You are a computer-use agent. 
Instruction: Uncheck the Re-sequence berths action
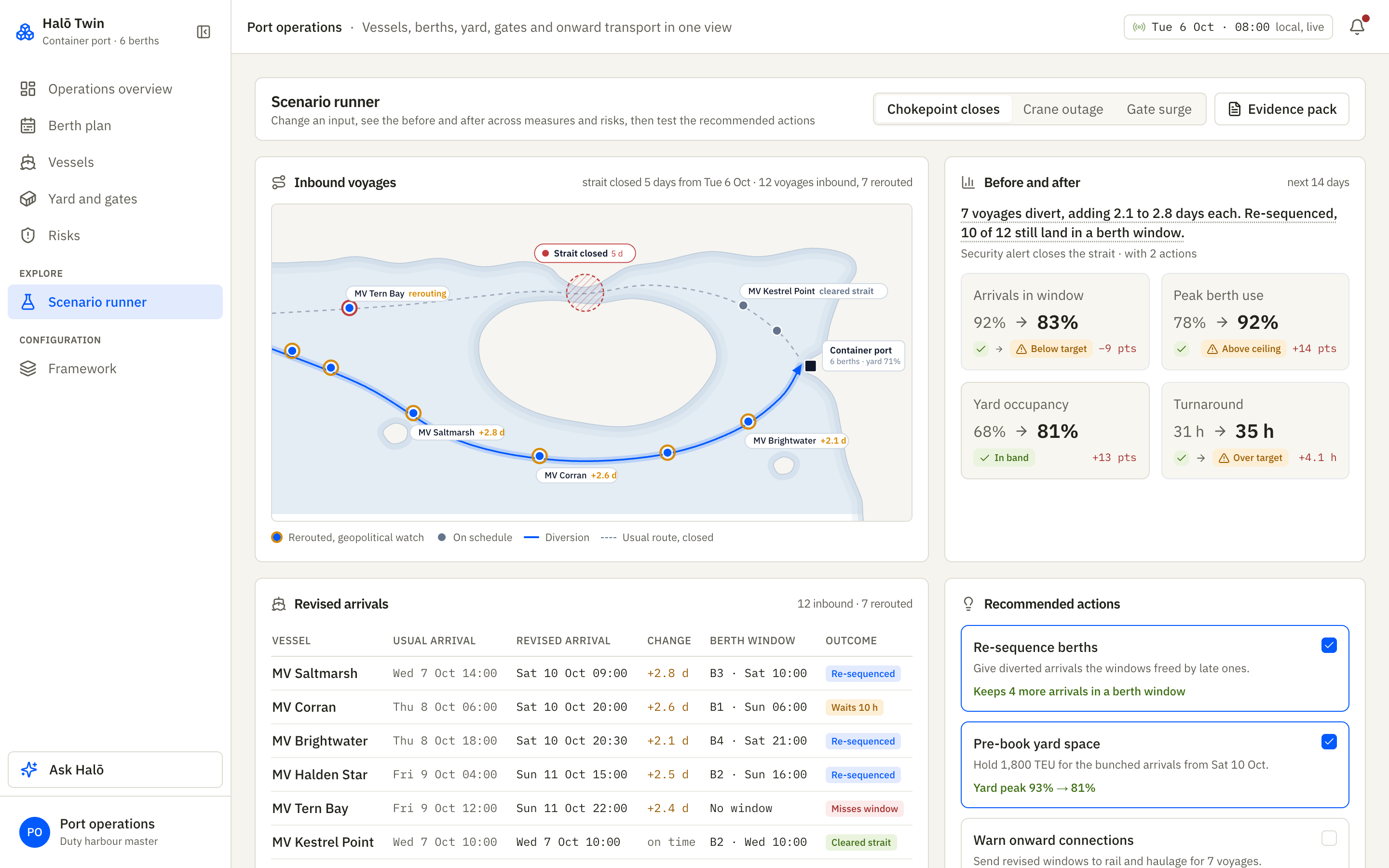click(1329, 645)
